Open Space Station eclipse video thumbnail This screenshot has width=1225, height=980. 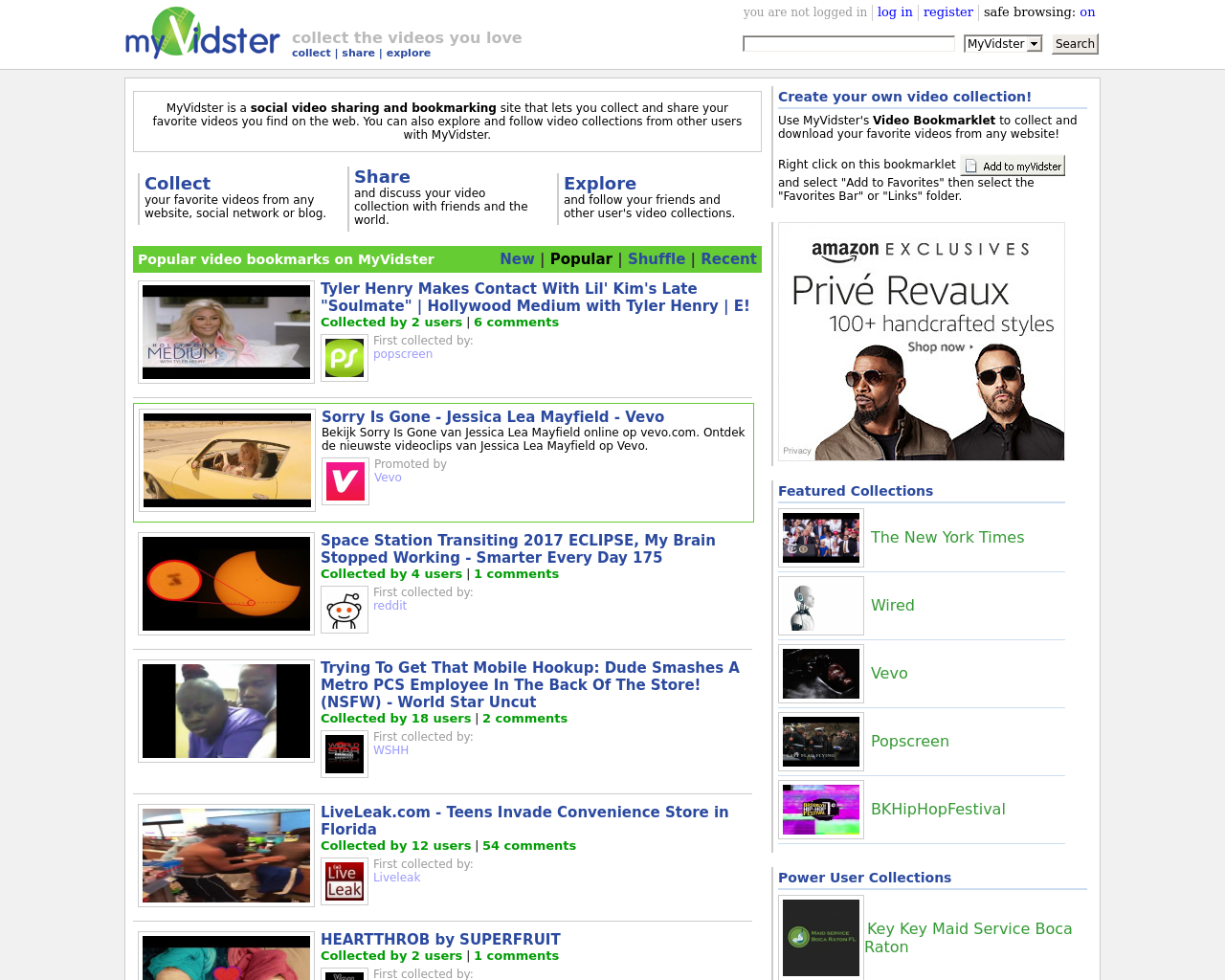[x=226, y=584]
